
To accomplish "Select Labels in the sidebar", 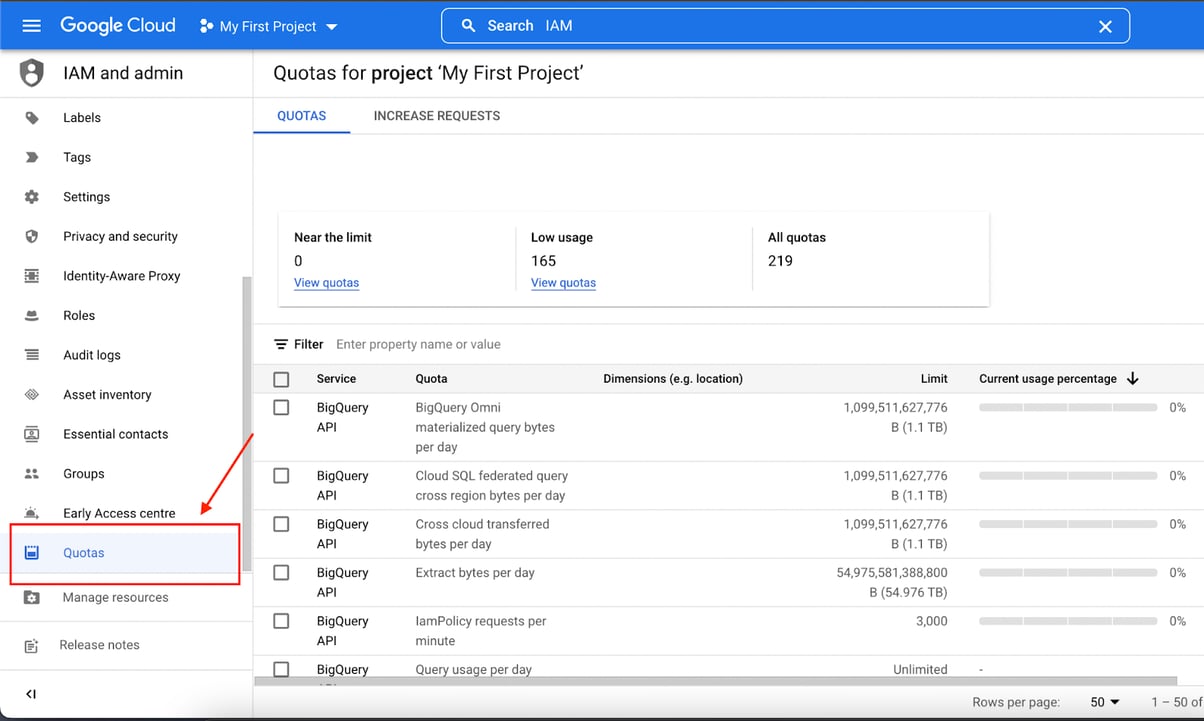I will pos(82,117).
